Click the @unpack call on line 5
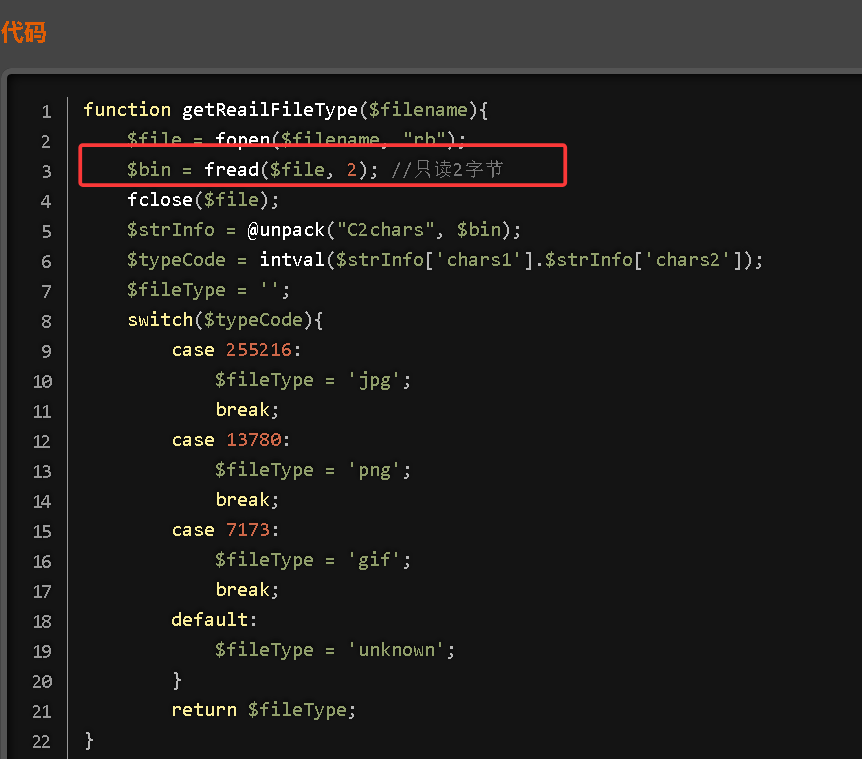862x759 pixels. coord(286,230)
